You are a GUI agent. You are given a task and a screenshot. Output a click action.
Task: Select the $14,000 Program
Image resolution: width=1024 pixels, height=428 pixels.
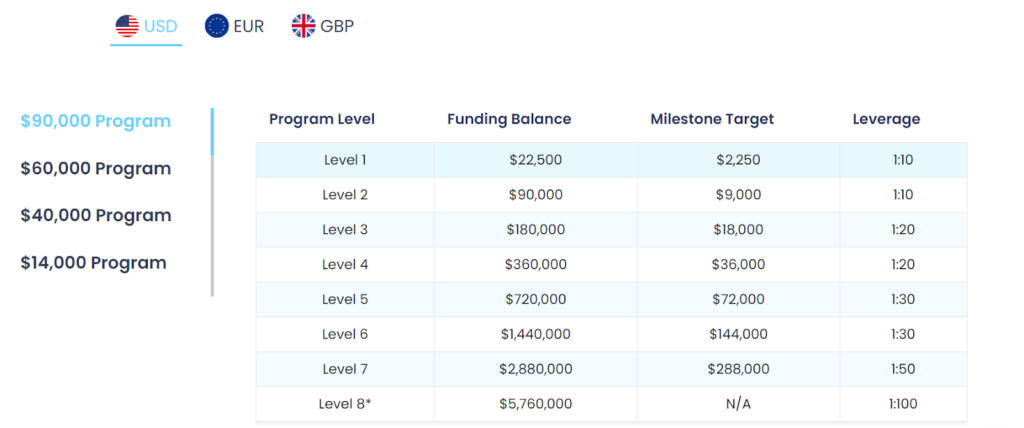point(94,262)
